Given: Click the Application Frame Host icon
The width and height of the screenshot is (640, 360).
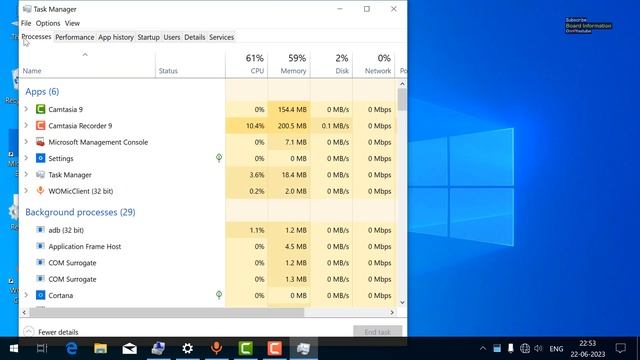Looking at the screenshot, I should tap(40, 246).
